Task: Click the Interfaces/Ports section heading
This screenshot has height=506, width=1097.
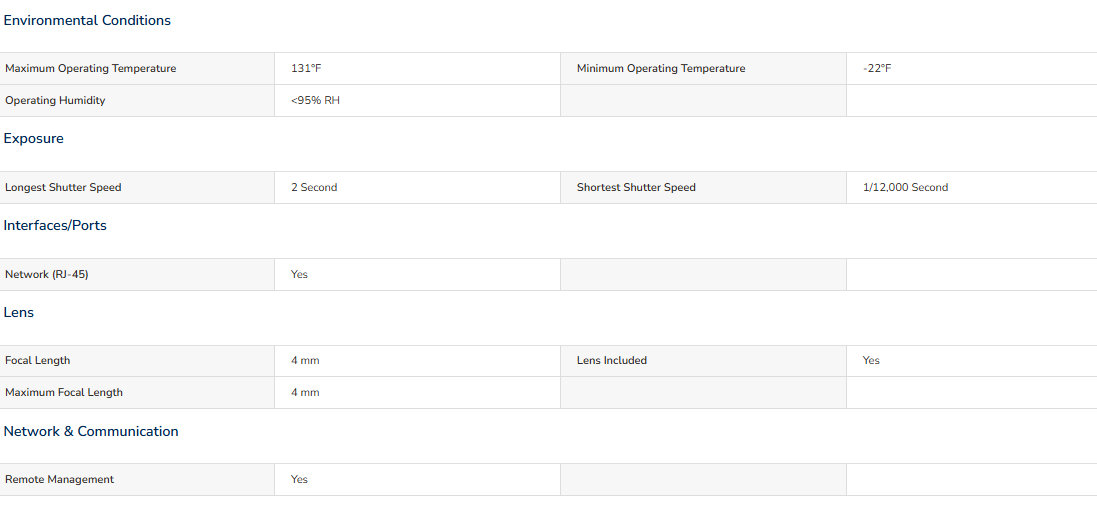Action: pyautogui.click(x=55, y=225)
